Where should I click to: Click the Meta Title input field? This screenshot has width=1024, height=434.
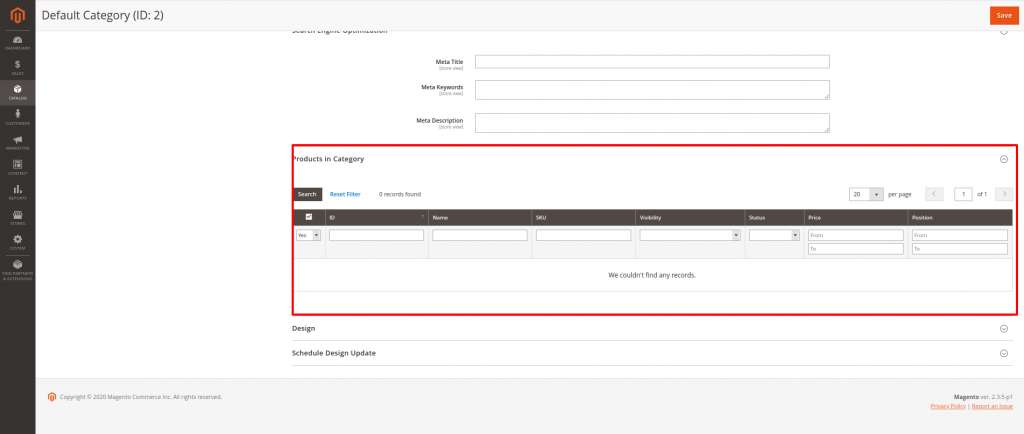click(x=652, y=62)
